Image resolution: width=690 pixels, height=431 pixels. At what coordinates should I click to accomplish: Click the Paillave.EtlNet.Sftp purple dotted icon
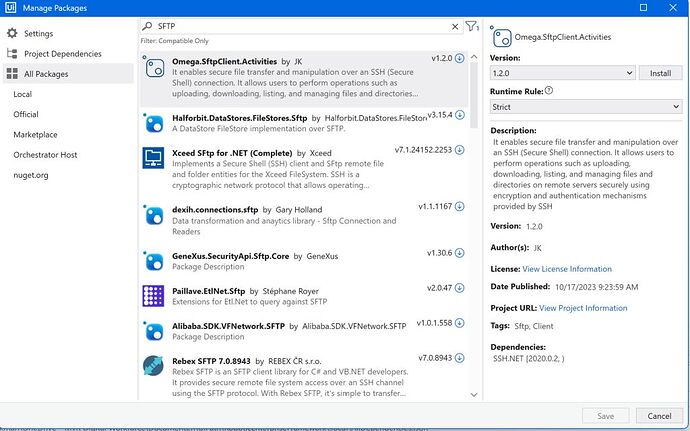153,296
